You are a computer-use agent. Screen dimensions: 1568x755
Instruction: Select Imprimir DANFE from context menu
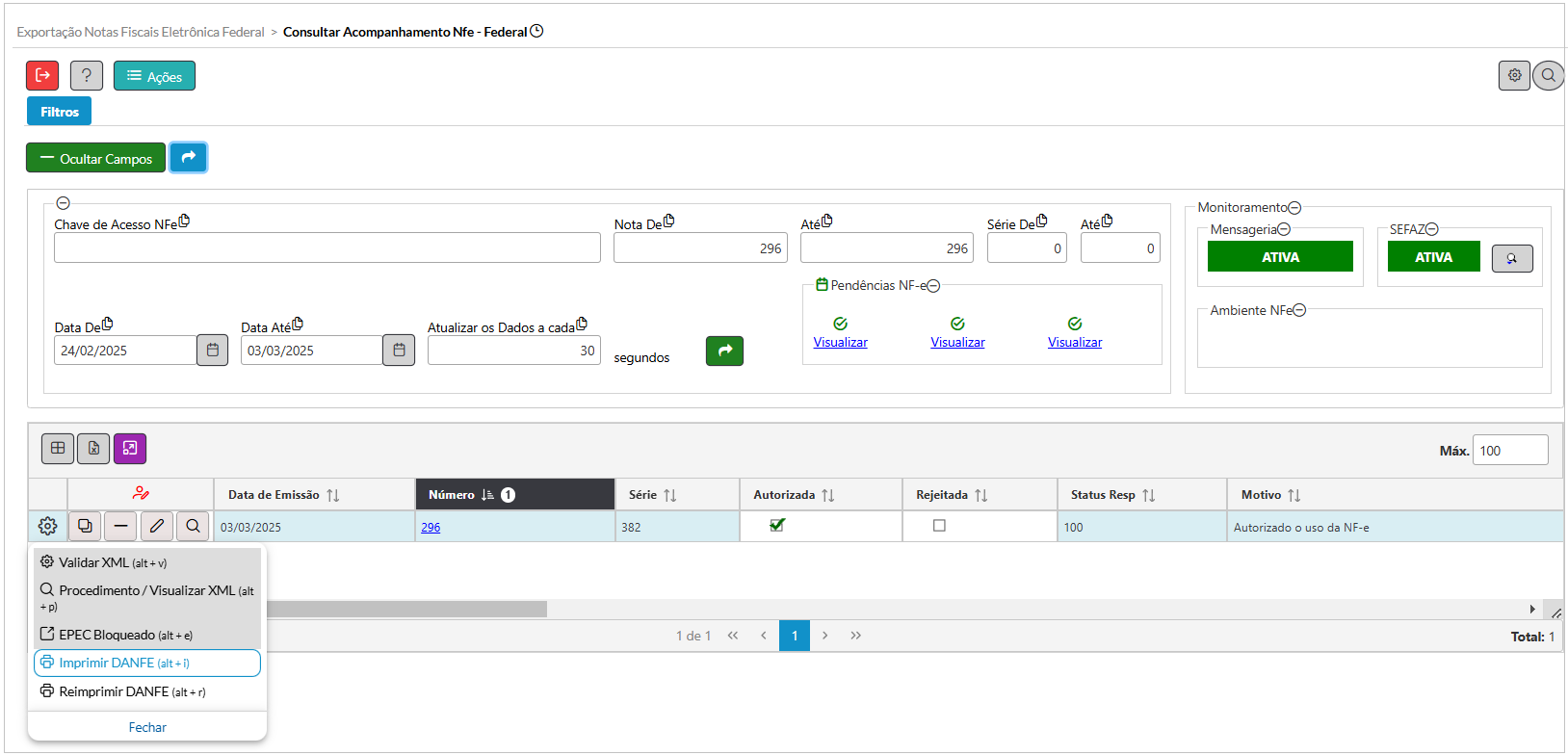(x=147, y=663)
